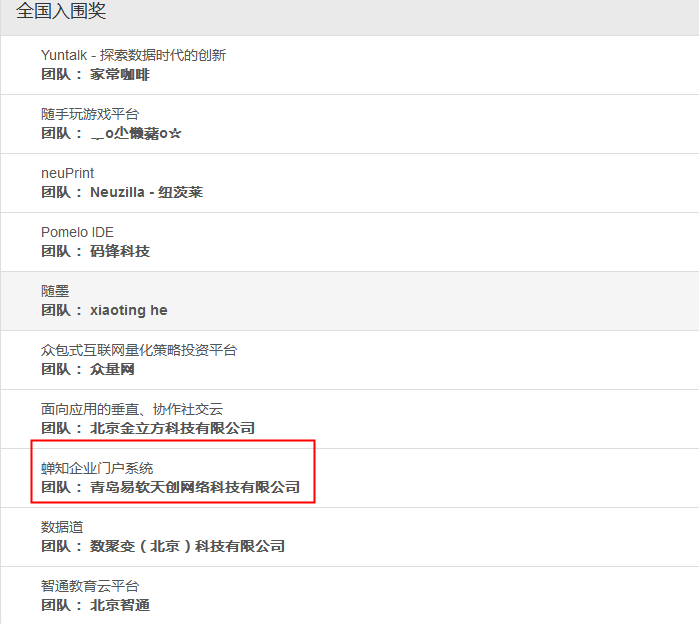Select team 数聚变（北京）科技有限公司

tap(187, 546)
